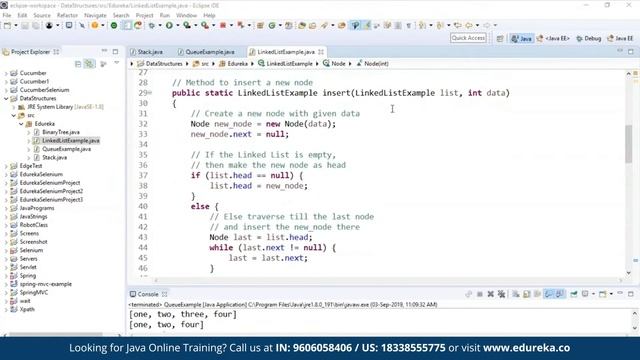The width and height of the screenshot is (640, 360).
Task: Toggle Show Console on Standard Out change
Action: click(548, 294)
